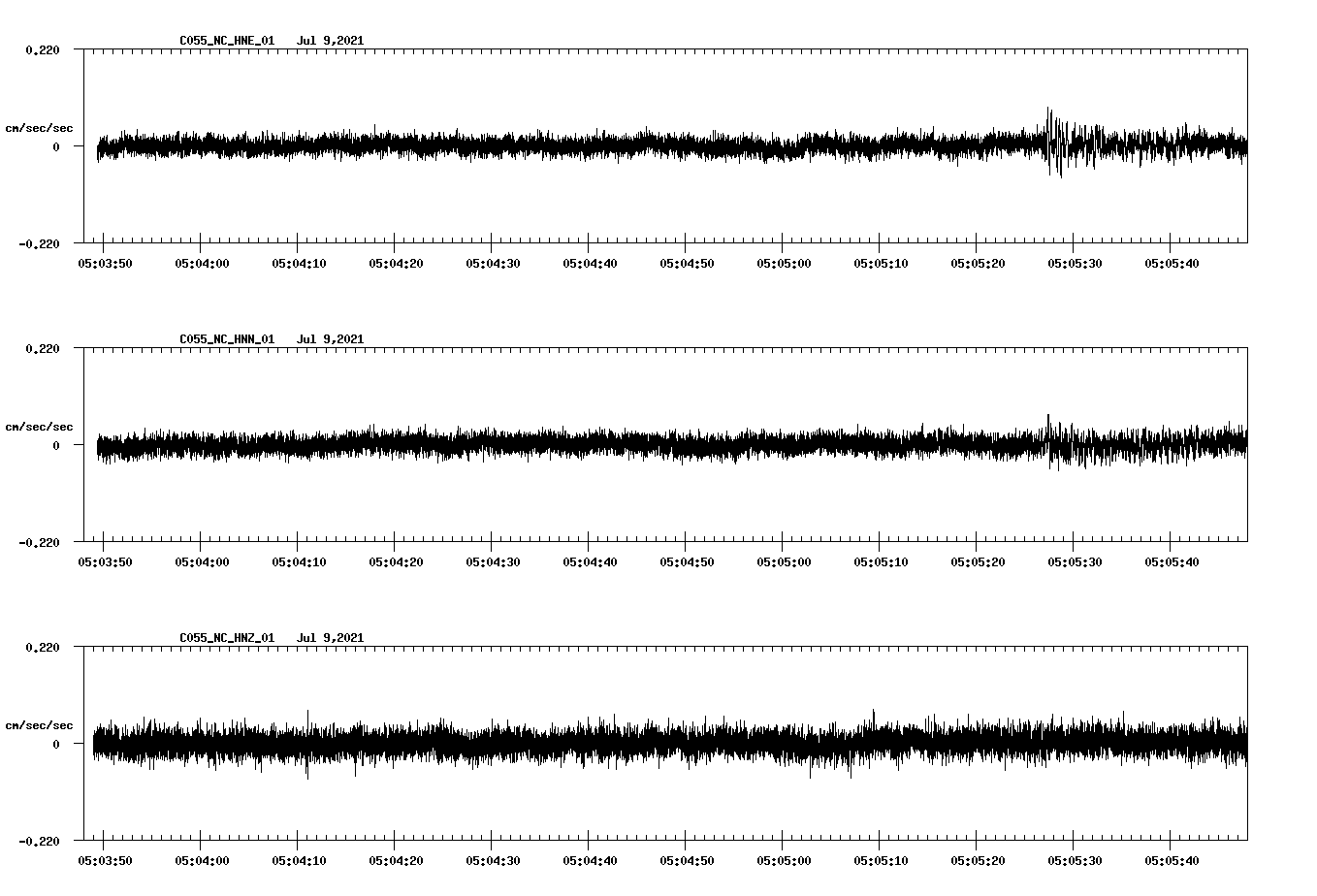
Task: Click 05:05:40 time label on HNN plot
Action: click(x=1172, y=562)
